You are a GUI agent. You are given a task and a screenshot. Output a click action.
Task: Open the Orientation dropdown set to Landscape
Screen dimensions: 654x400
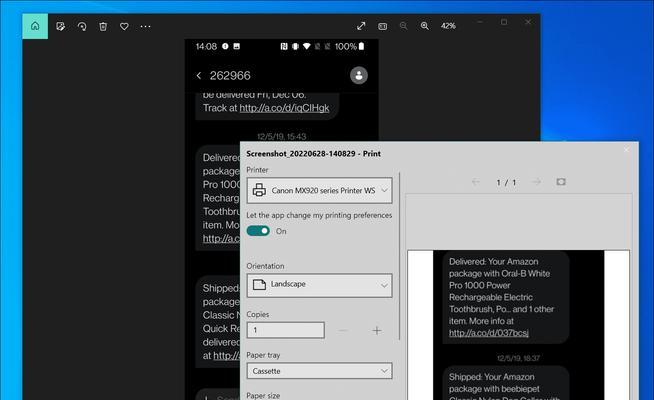(319, 285)
